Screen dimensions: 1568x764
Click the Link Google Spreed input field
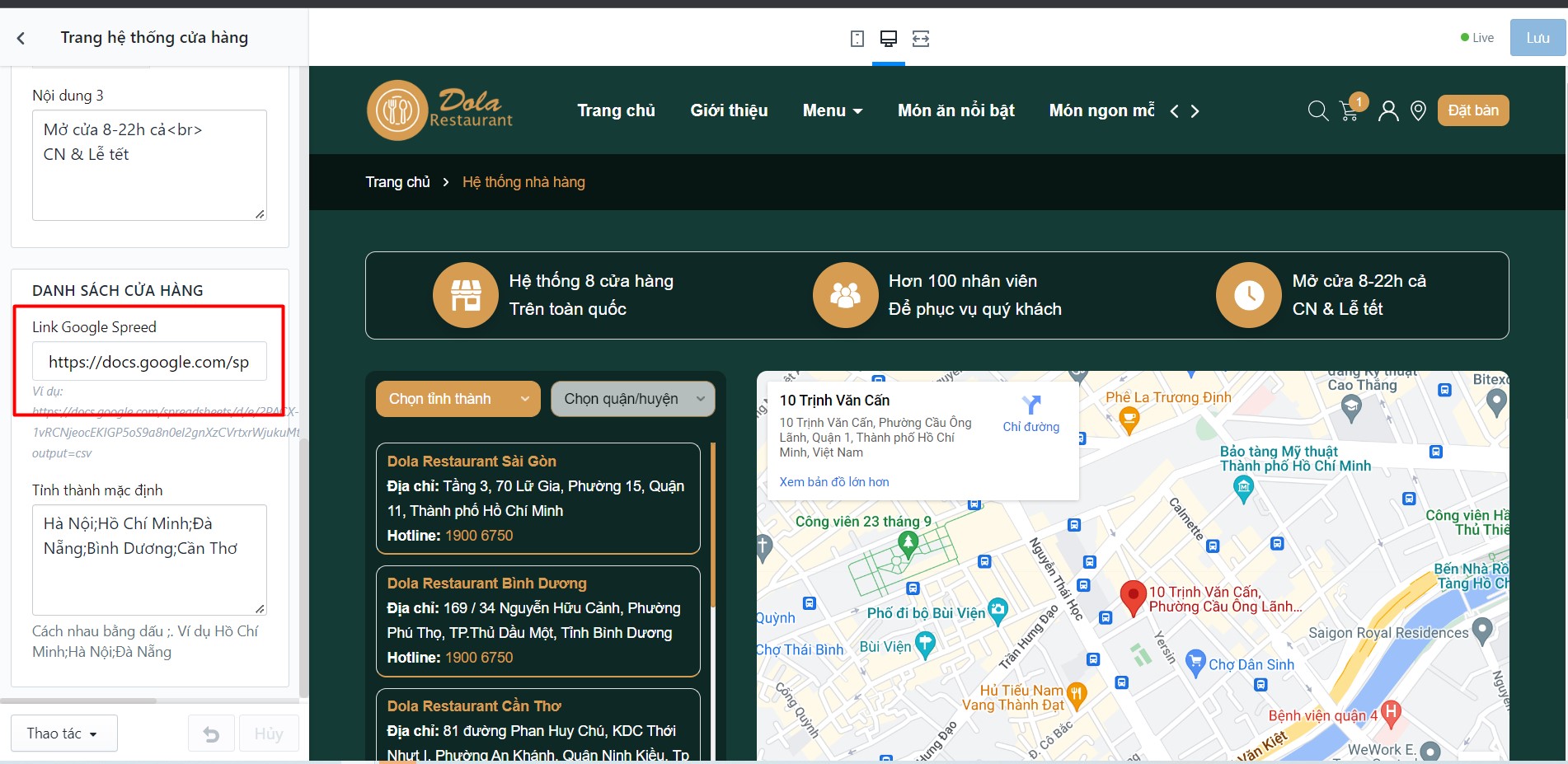pos(149,362)
